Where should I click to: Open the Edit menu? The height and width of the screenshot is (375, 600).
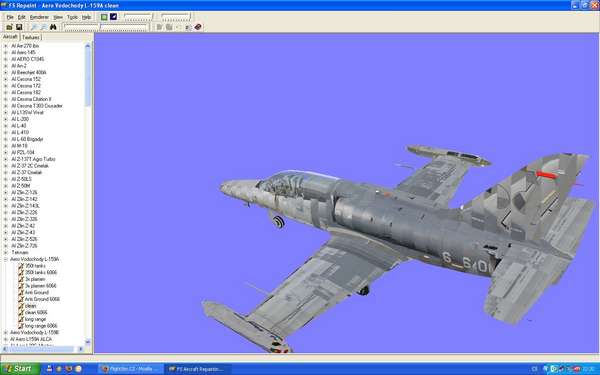coord(21,17)
